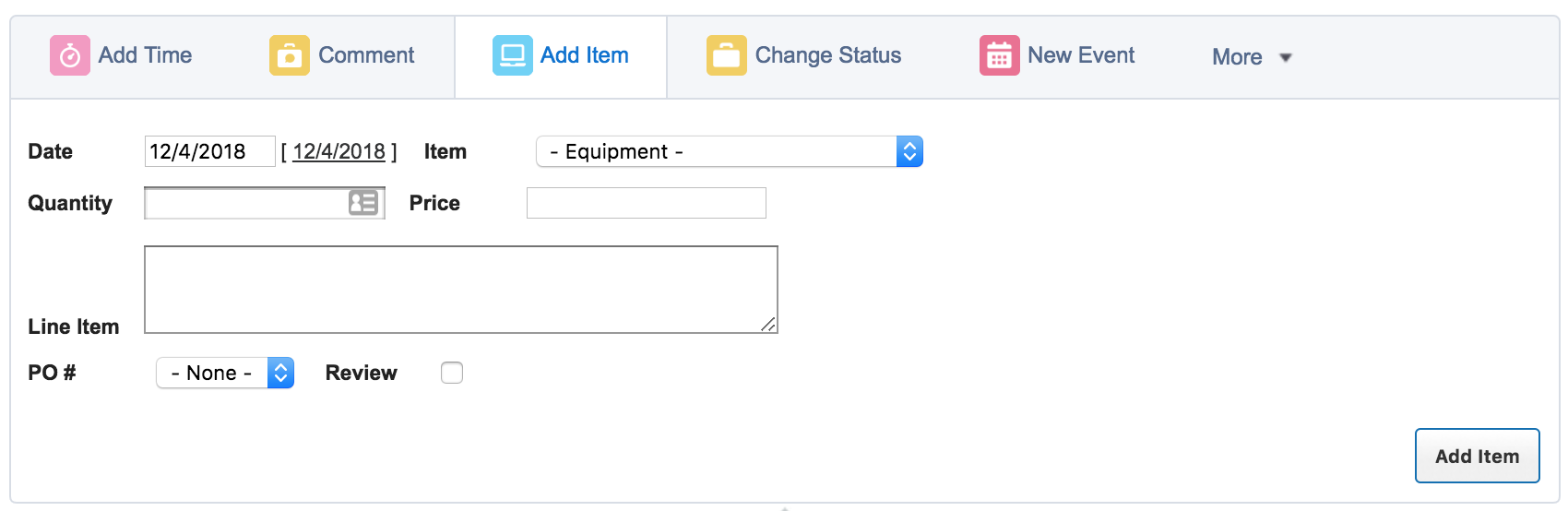Click inside the Line Item text area

pos(461,290)
